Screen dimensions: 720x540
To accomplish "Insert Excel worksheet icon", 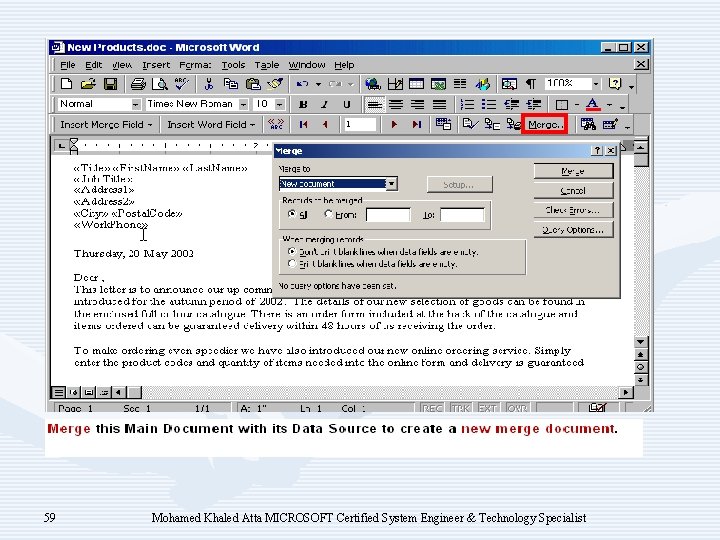I will [x=439, y=84].
